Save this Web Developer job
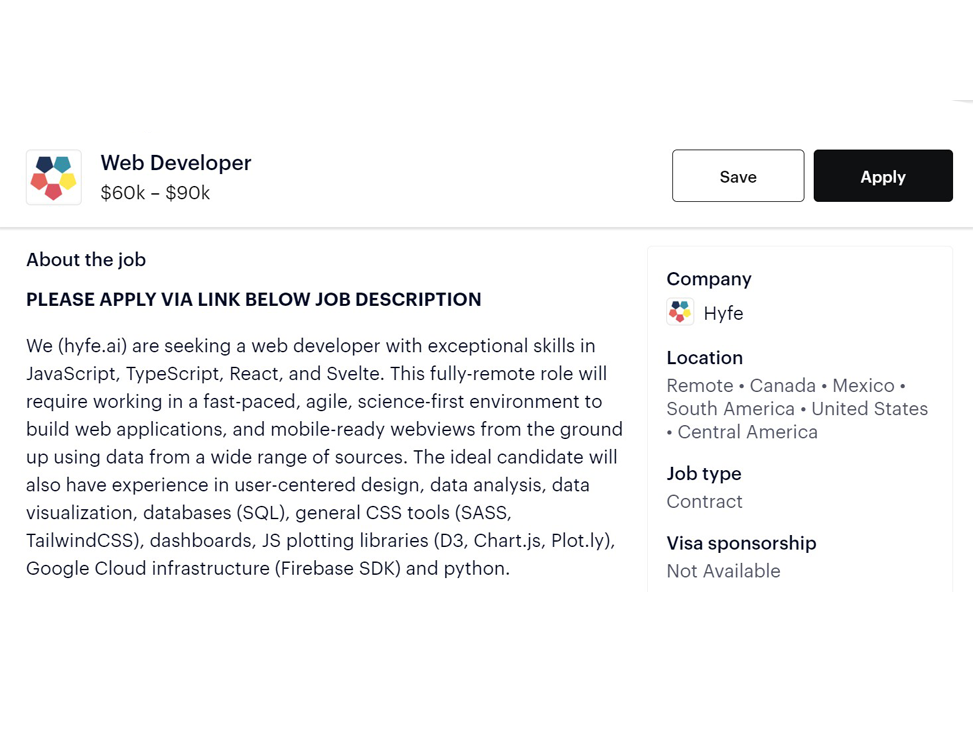Viewport: 973px width, 743px height. [x=738, y=176]
